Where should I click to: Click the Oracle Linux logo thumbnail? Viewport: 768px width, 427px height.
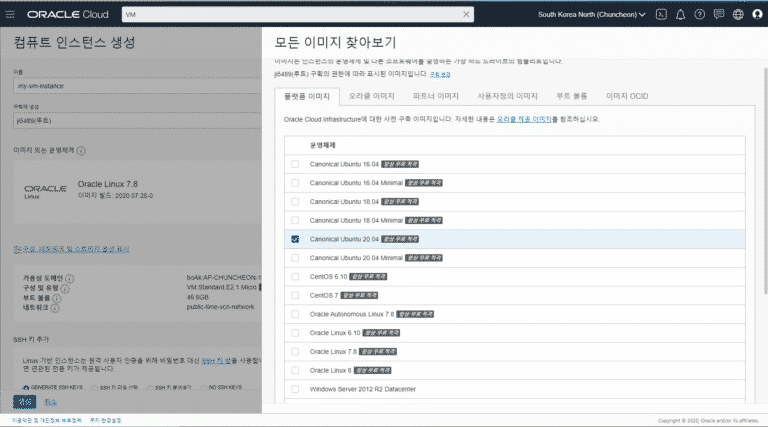click(45, 191)
